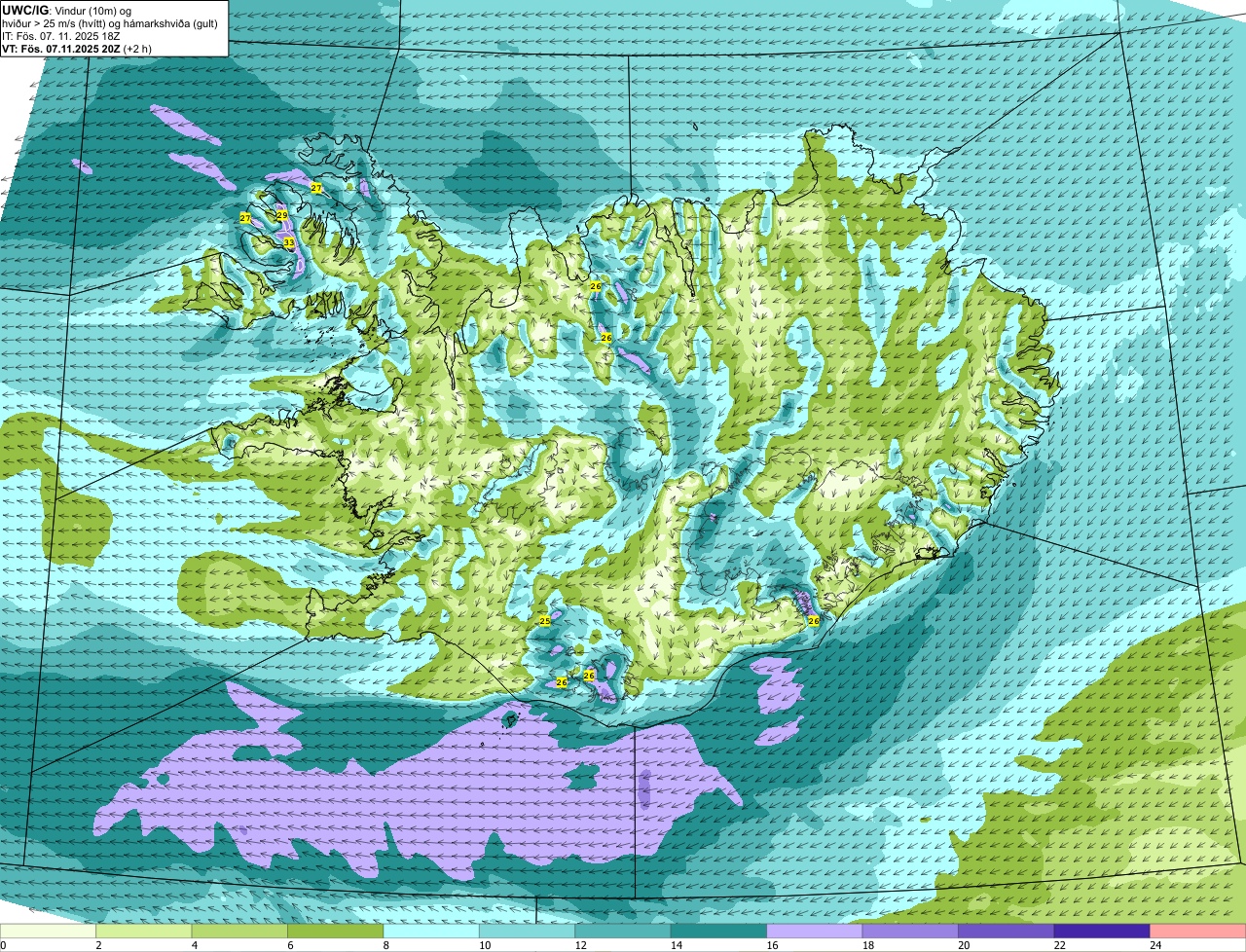Image resolution: width=1246 pixels, height=952 pixels.
Task: Click the title text "UWC/IG: Vindur (10m) og"
Action: coord(67,10)
